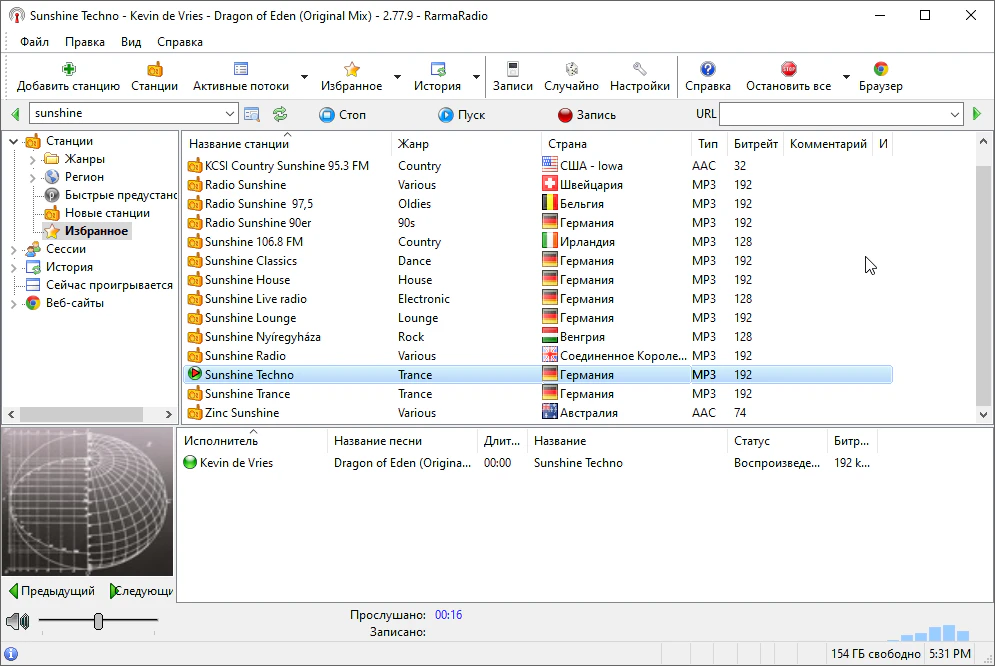Click the globe album art thumbnail
The width and height of the screenshot is (995, 666).
pyautogui.click(x=88, y=502)
